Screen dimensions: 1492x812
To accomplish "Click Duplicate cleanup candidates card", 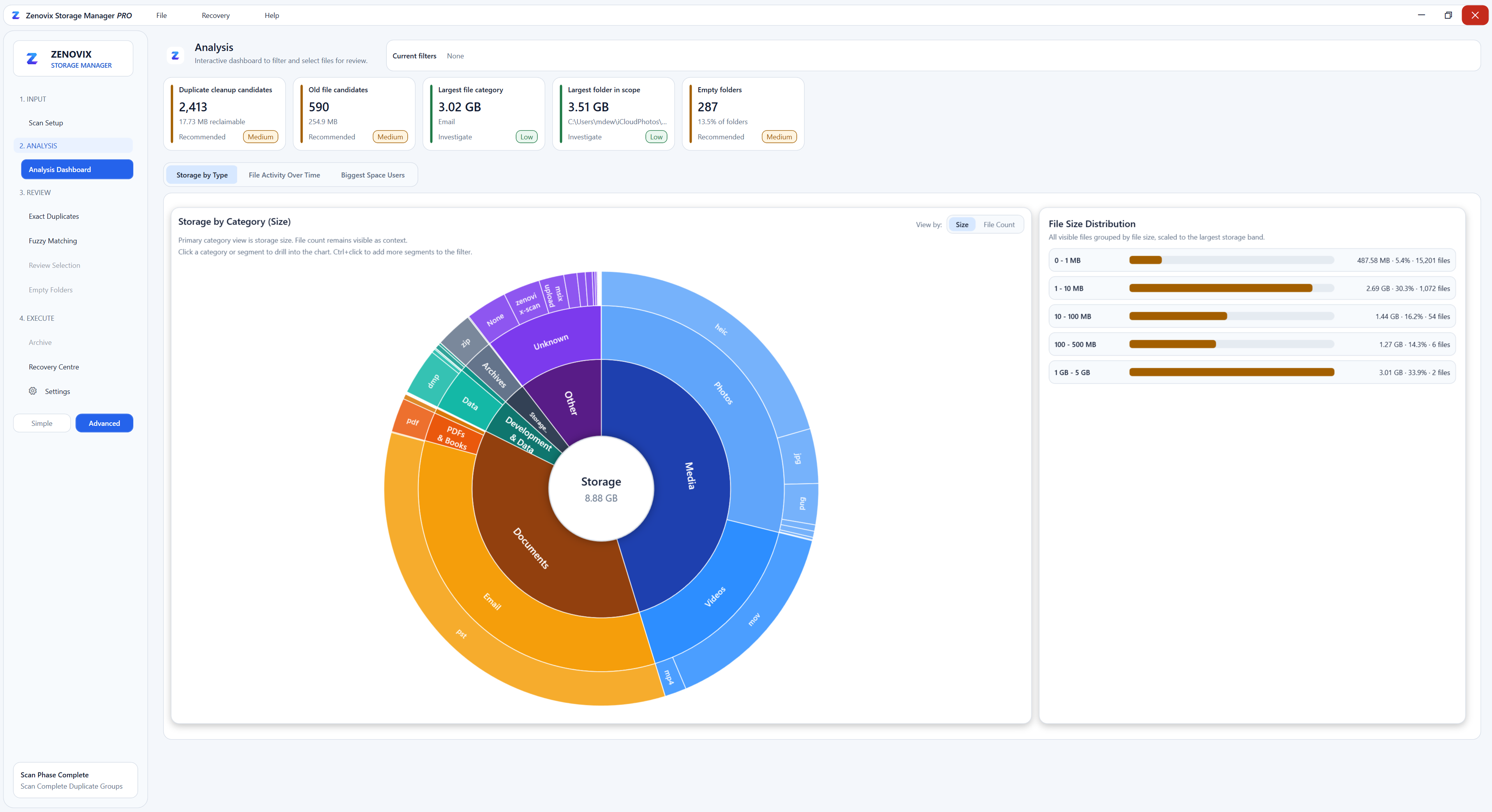I will point(225,113).
